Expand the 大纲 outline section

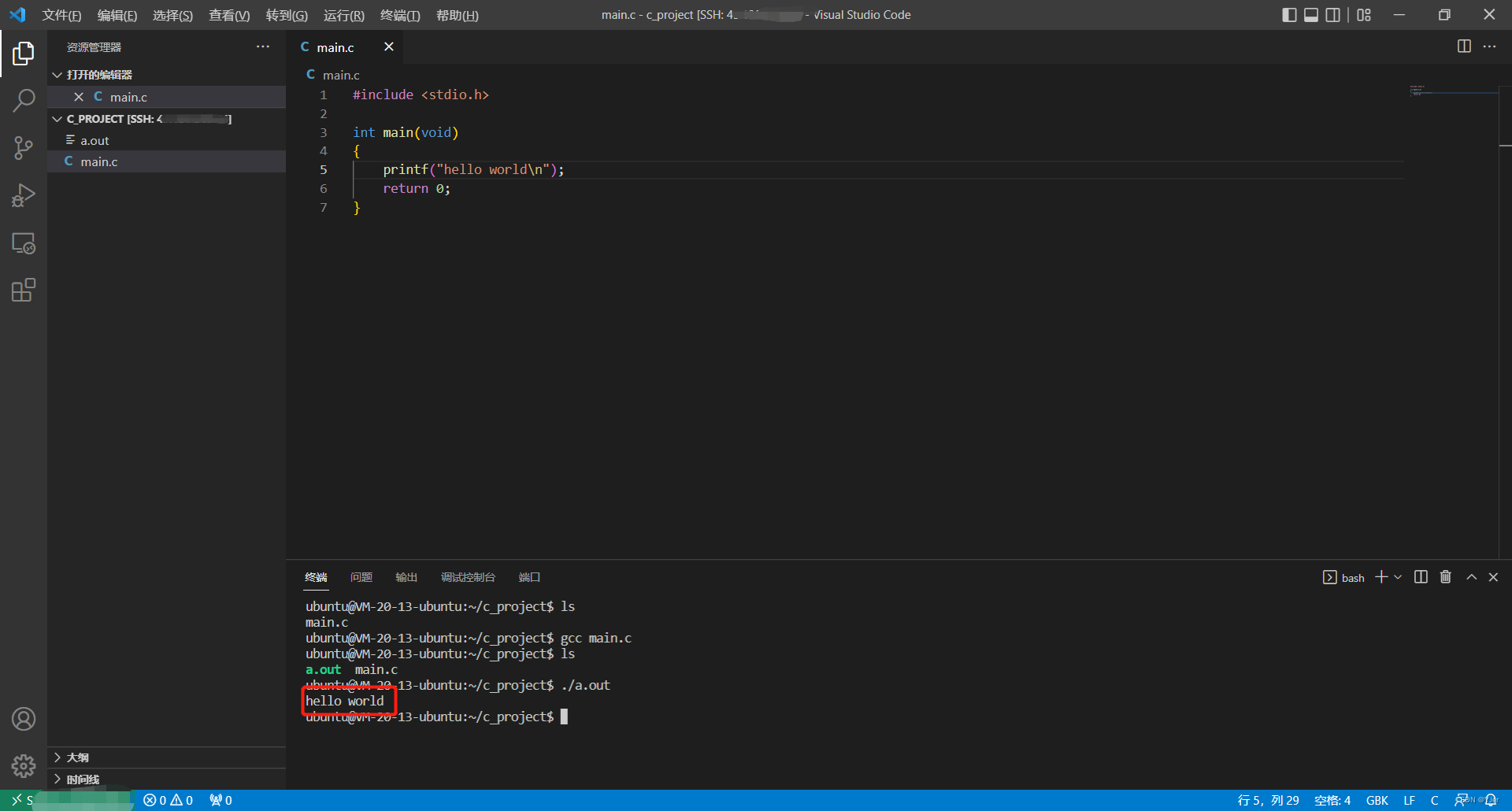click(x=166, y=757)
